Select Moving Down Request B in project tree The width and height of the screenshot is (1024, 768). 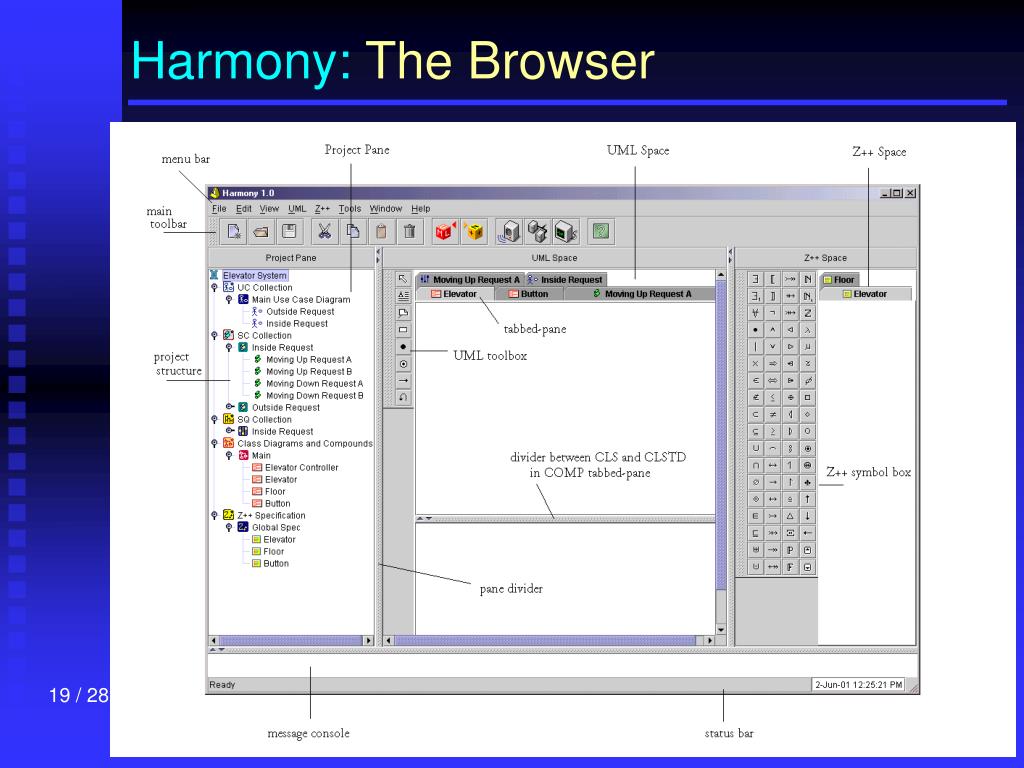(x=314, y=395)
